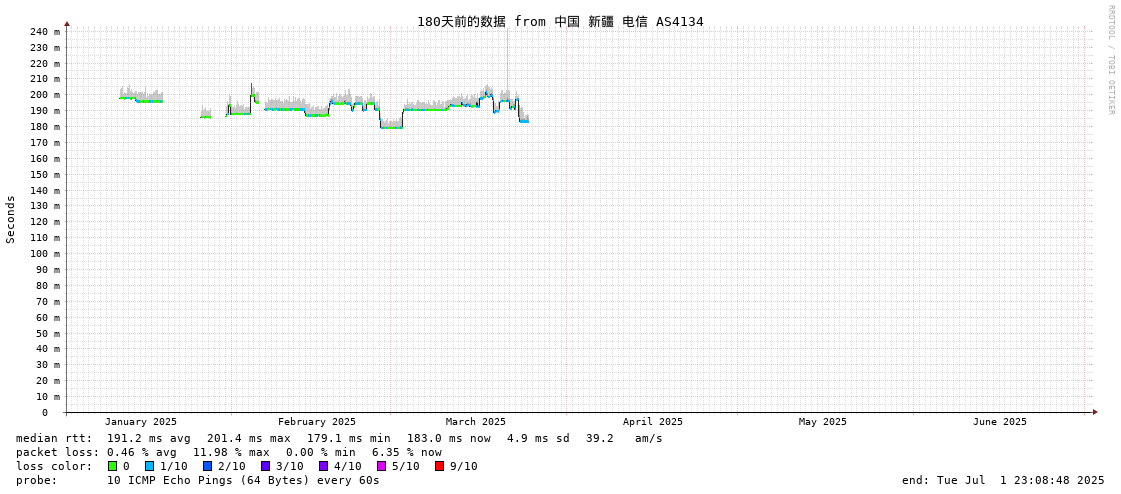The width and height of the screenshot is (1121, 494).
Task: Click the 200 m y-axis value
Action: point(44,94)
